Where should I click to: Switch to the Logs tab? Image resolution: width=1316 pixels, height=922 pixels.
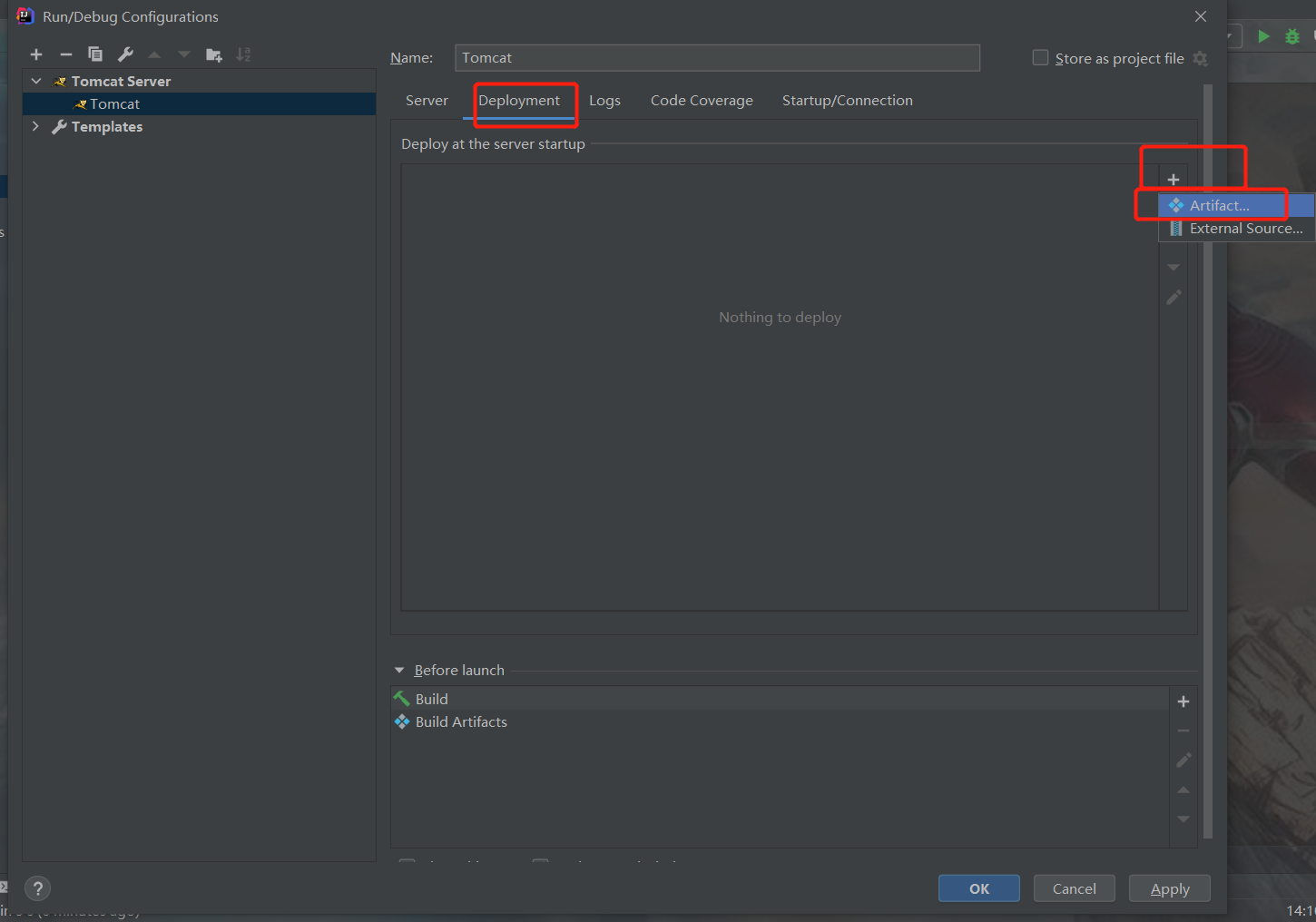pyautogui.click(x=604, y=101)
